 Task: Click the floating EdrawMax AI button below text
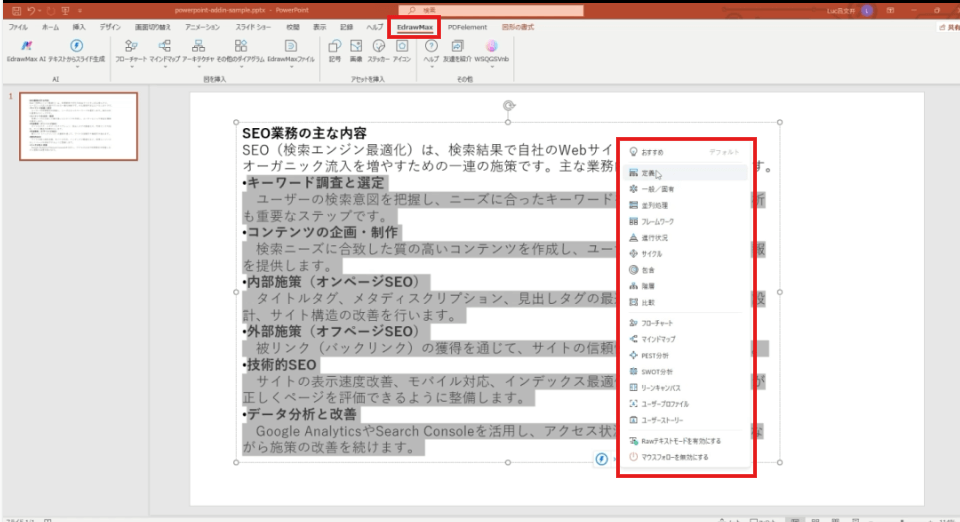(602, 459)
